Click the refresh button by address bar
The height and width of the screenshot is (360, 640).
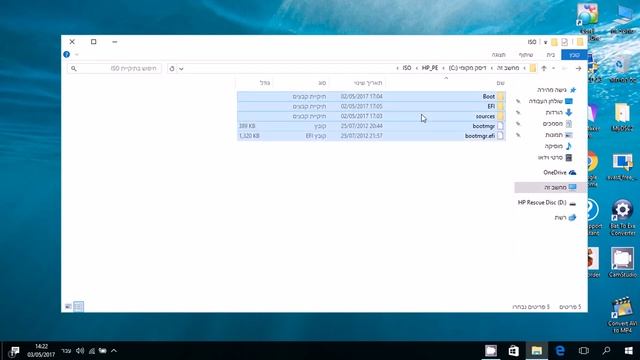point(172,69)
